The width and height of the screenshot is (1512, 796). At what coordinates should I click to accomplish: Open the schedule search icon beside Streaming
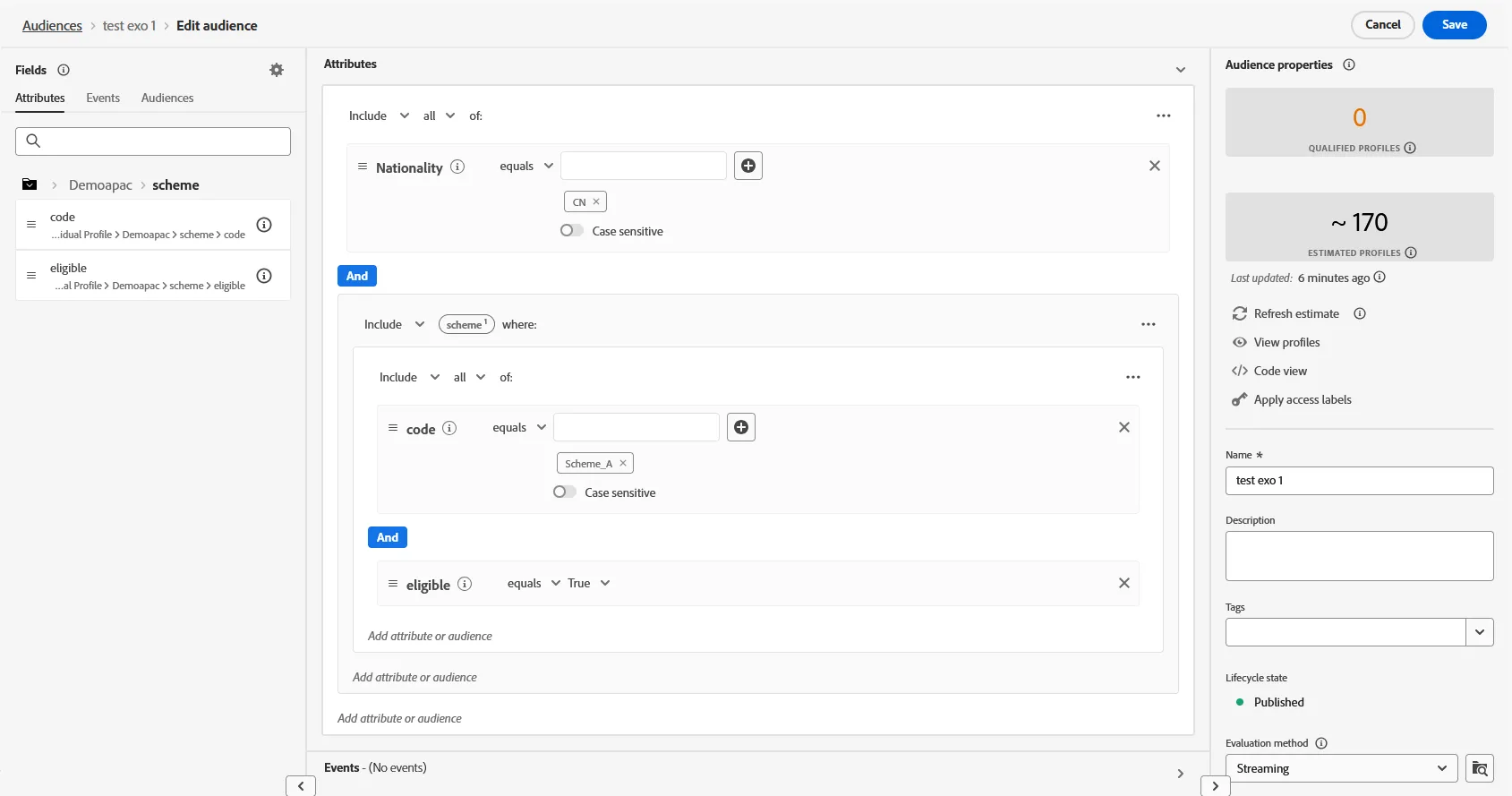(x=1480, y=768)
